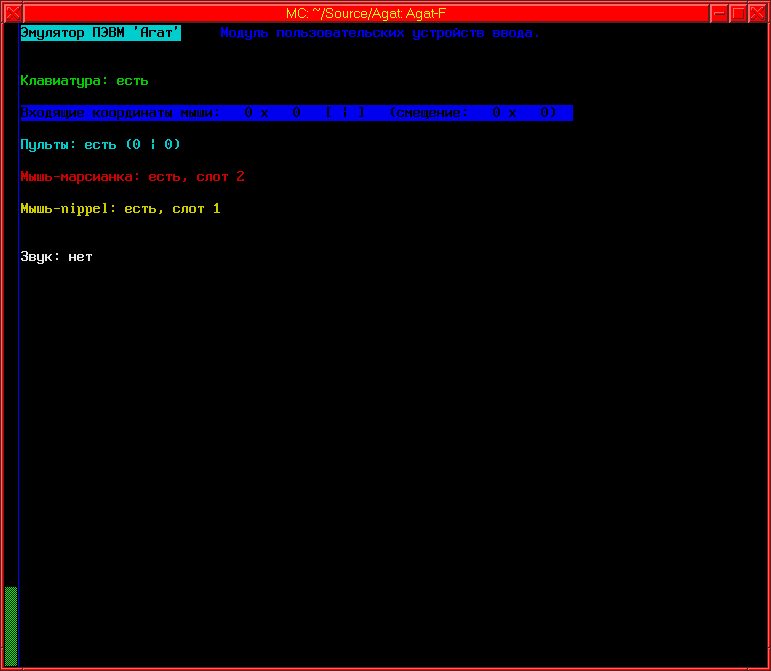Click the highlighted header 'Эмулятор ПЭВМ 'Агат''
The image size is (771, 671).
pyautogui.click(x=100, y=33)
